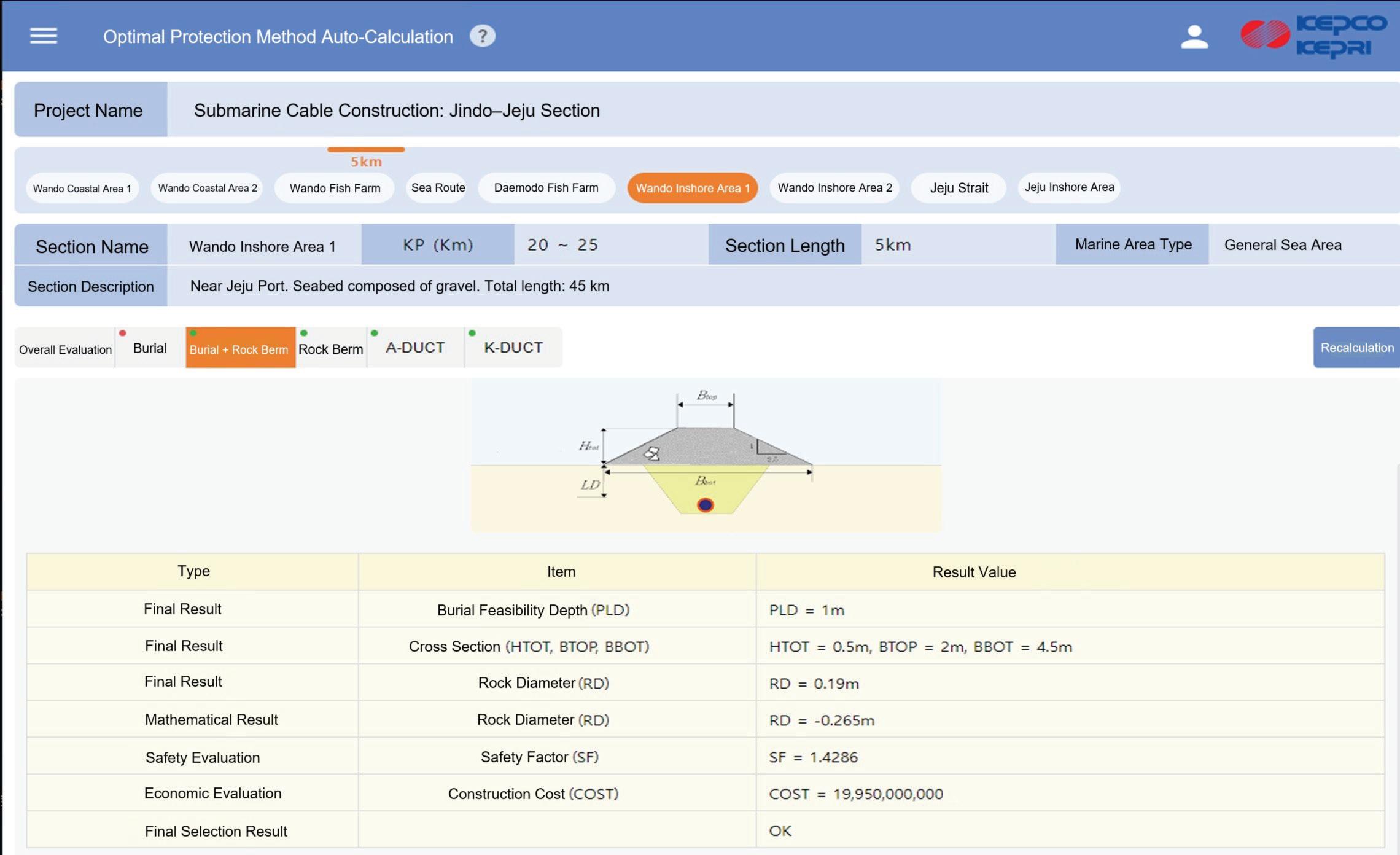Open the hamburger menu
This screenshot has width=1400, height=855.
coord(44,36)
